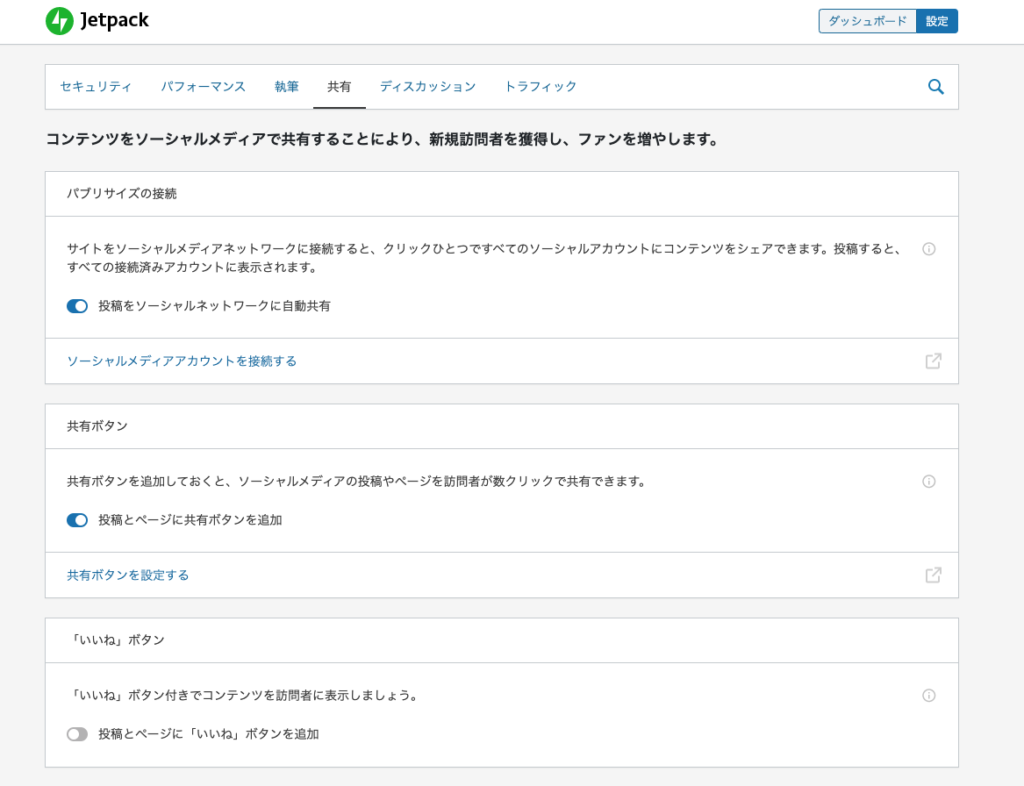The width and height of the screenshot is (1024, 786).
Task: Click info icon in「いいね」ボタン section
Action: tap(928, 695)
